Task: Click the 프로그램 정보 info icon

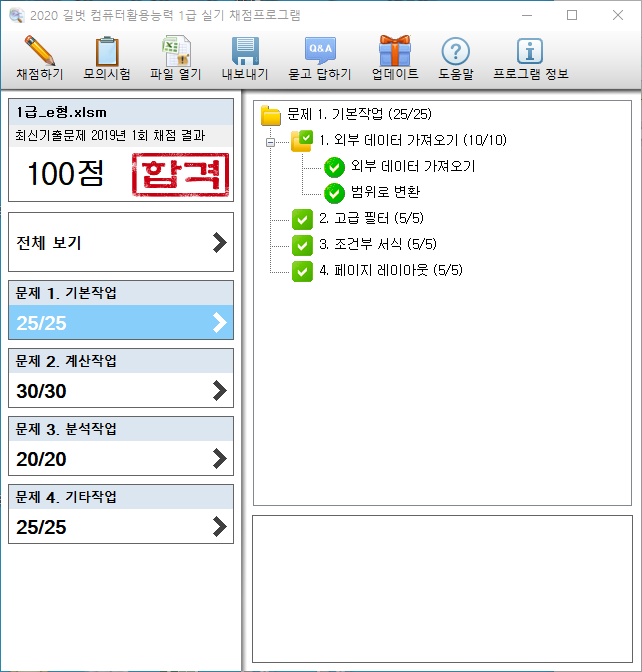Action: pyautogui.click(x=528, y=51)
